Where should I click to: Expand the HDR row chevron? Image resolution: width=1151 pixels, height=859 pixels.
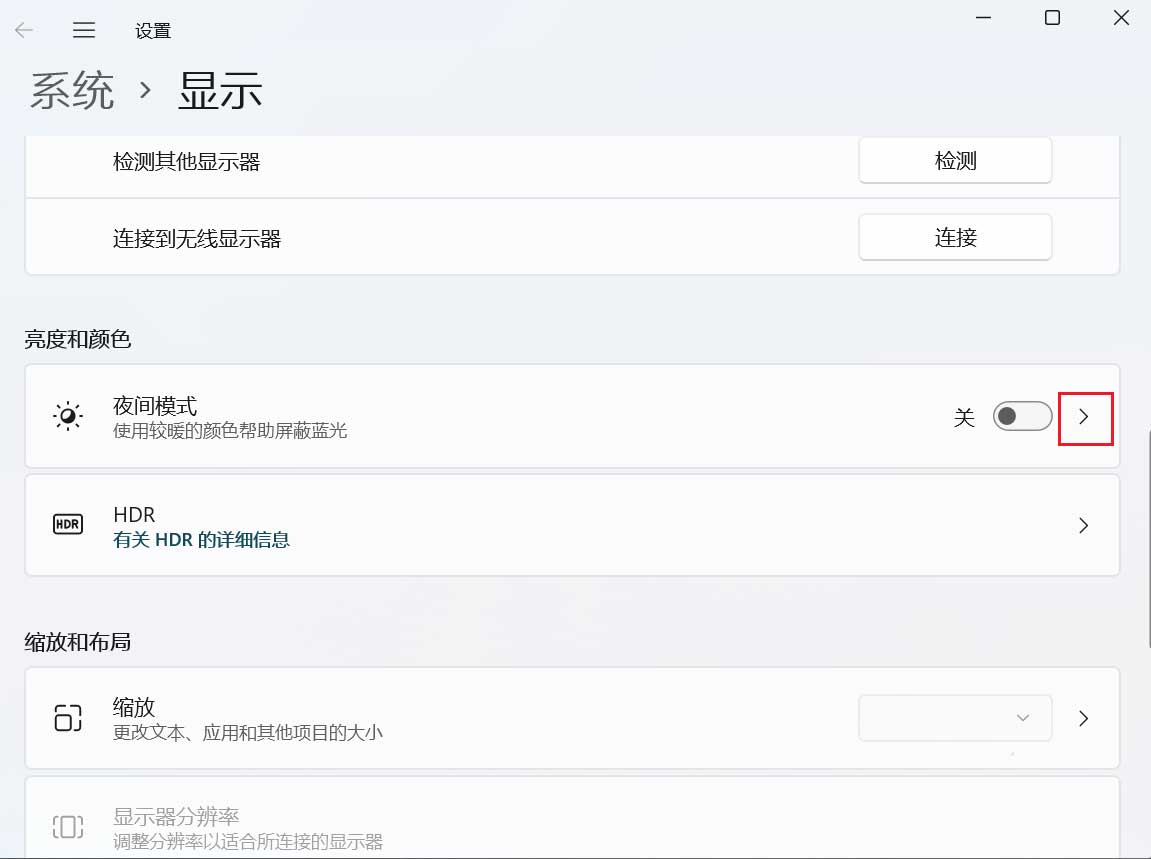pos(1083,524)
